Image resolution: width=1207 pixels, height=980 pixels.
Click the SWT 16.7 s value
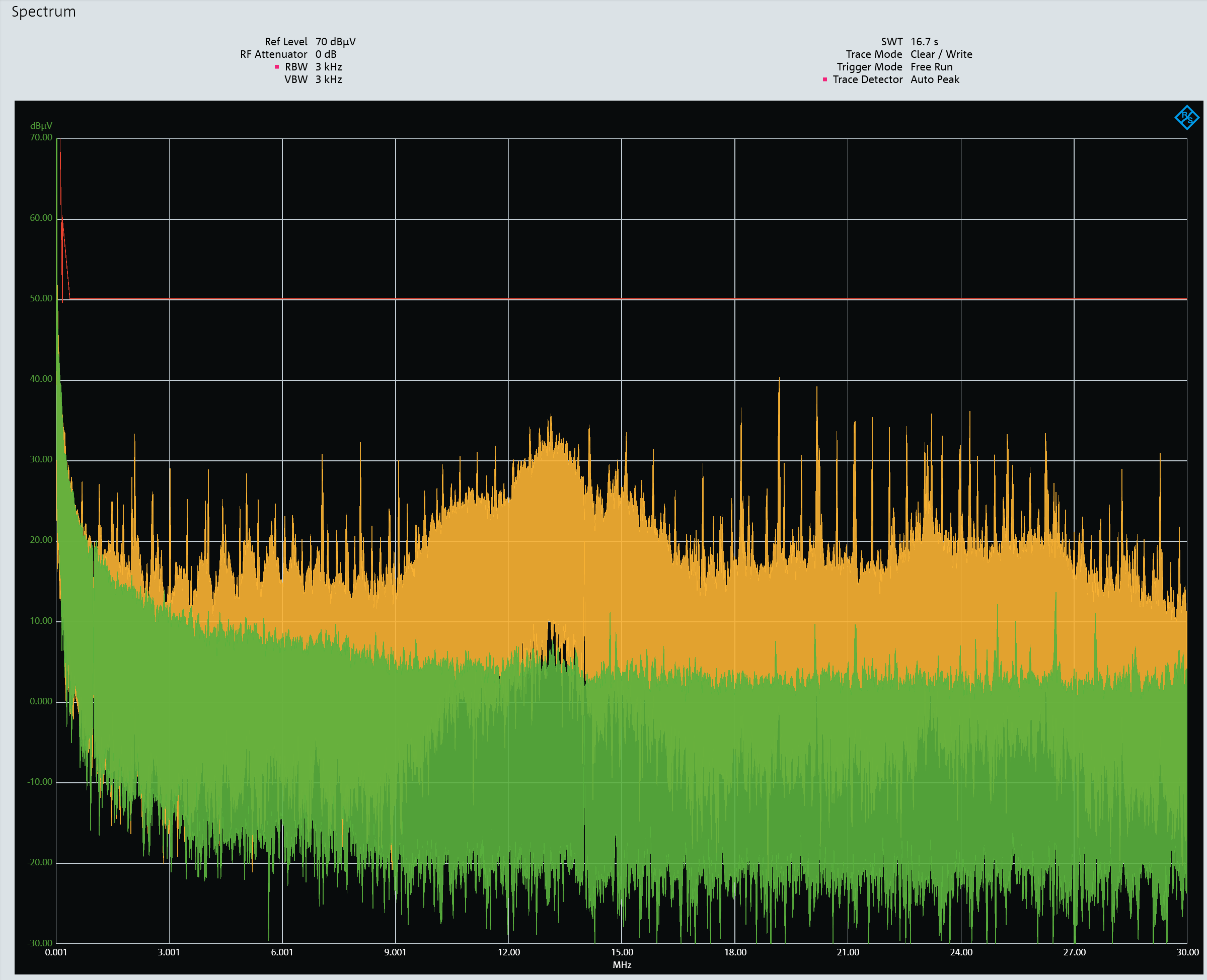(924, 42)
